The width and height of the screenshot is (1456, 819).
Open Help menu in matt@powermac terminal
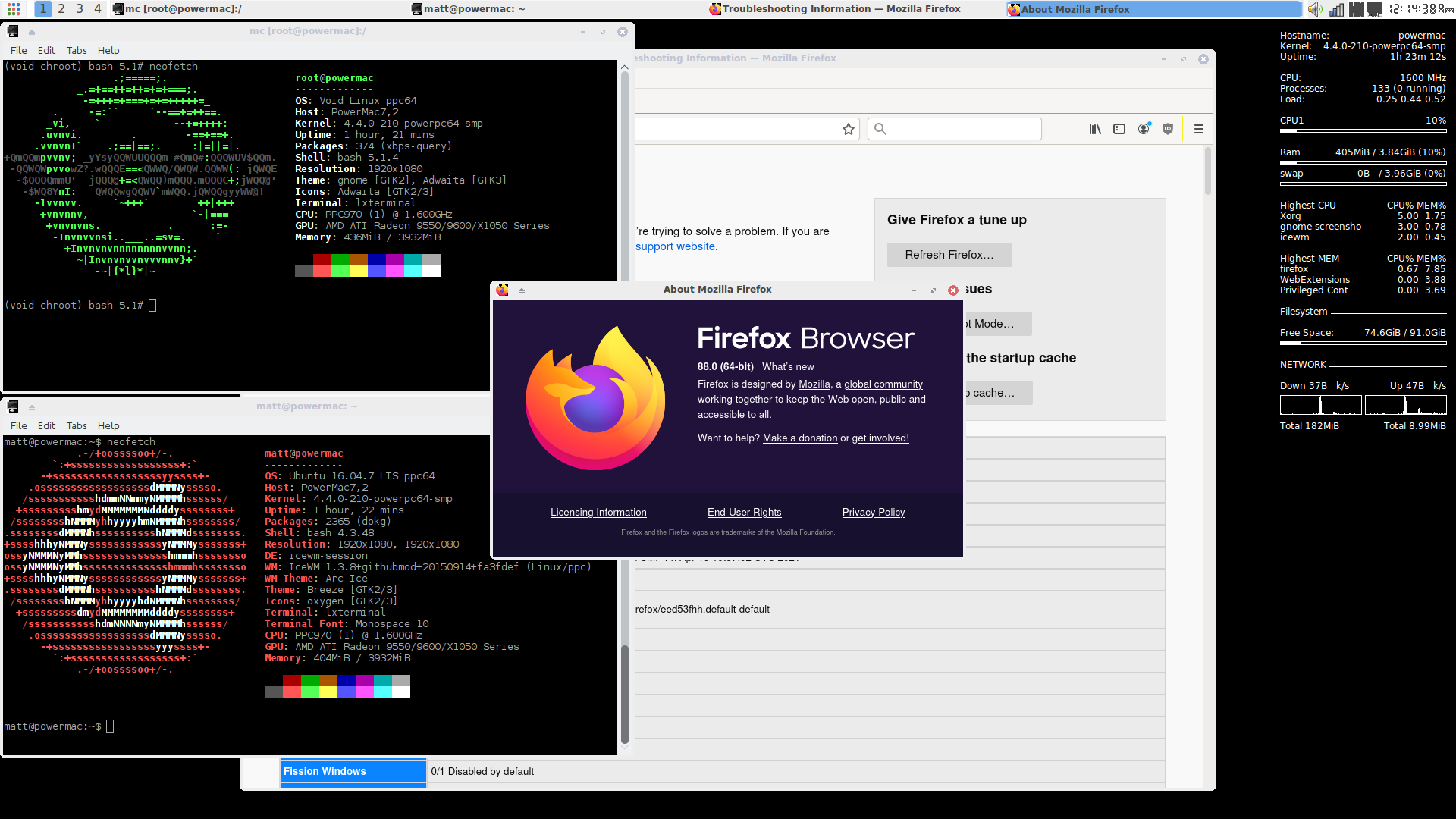108,426
